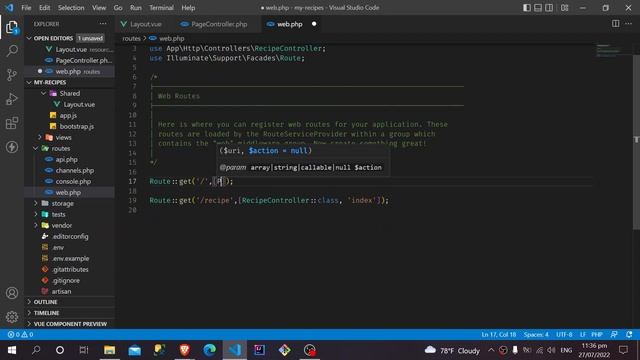
Task: Open Explorer Views and More Actions ellipsis
Action: (x=103, y=24)
